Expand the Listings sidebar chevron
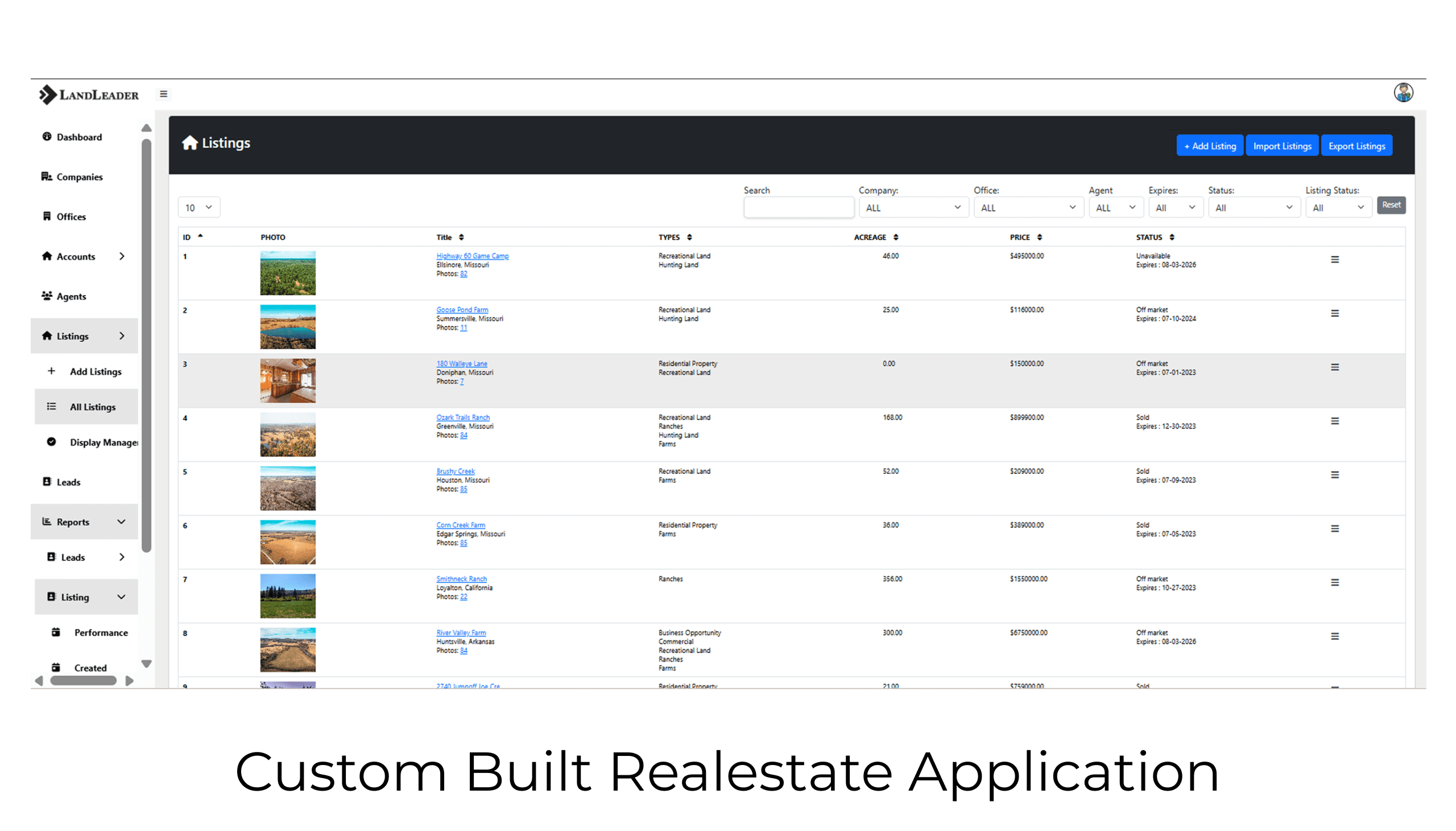This screenshot has width=1456, height=831. click(x=122, y=336)
